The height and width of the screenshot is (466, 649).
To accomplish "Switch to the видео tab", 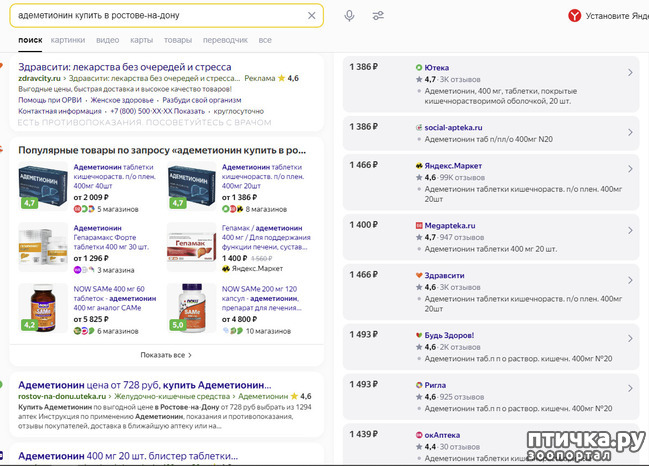I will pyautogui.click(x=108, y=40).
